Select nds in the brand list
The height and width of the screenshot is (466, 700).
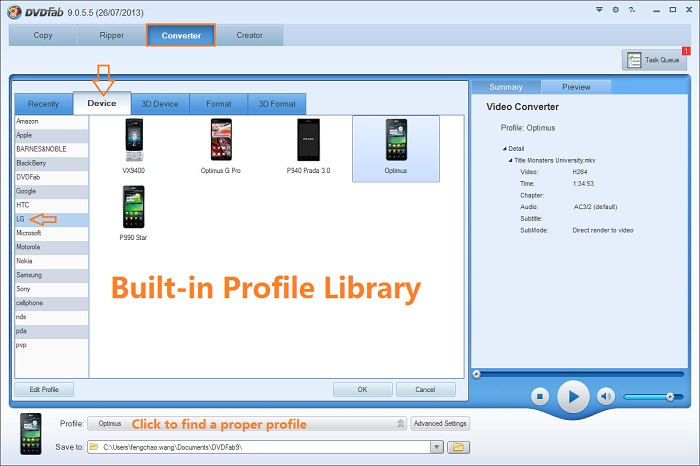51,317
